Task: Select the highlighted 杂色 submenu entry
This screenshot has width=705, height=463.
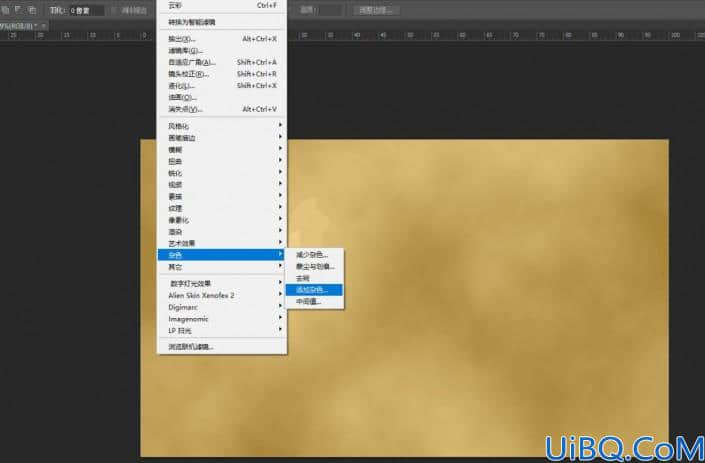Action: [222, 255]
